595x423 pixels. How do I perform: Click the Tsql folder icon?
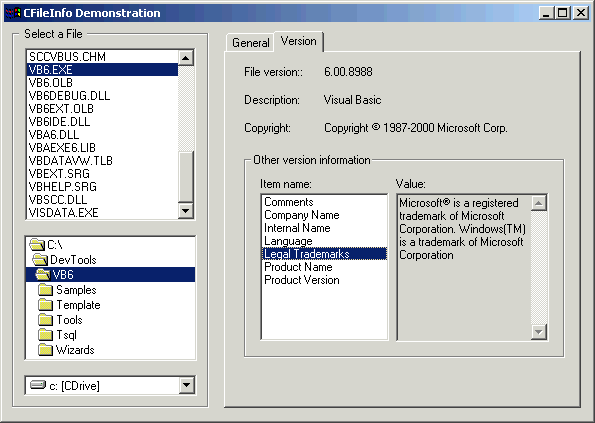tap(46, 335)
